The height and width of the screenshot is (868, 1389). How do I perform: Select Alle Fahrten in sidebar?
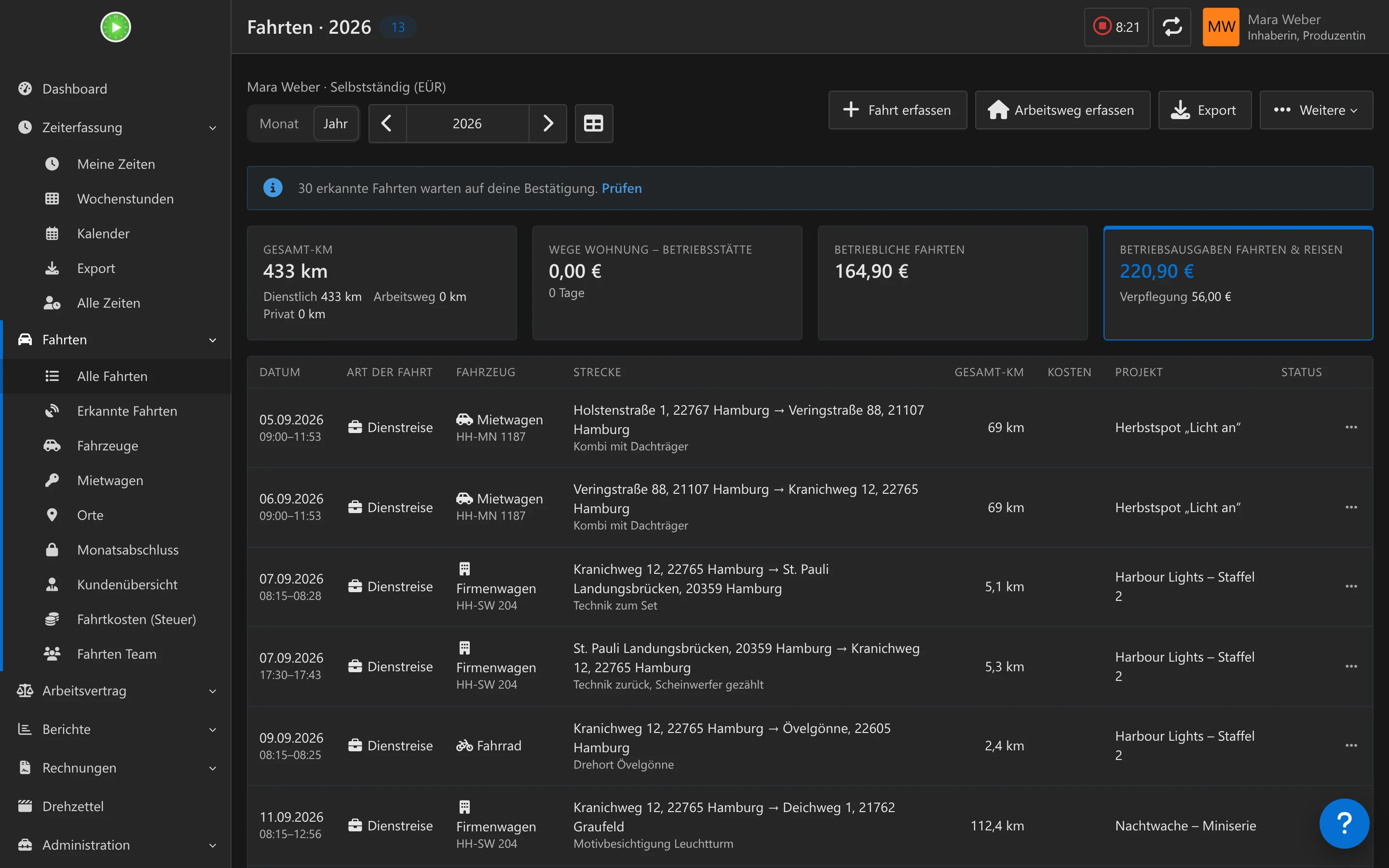point(117,376)
